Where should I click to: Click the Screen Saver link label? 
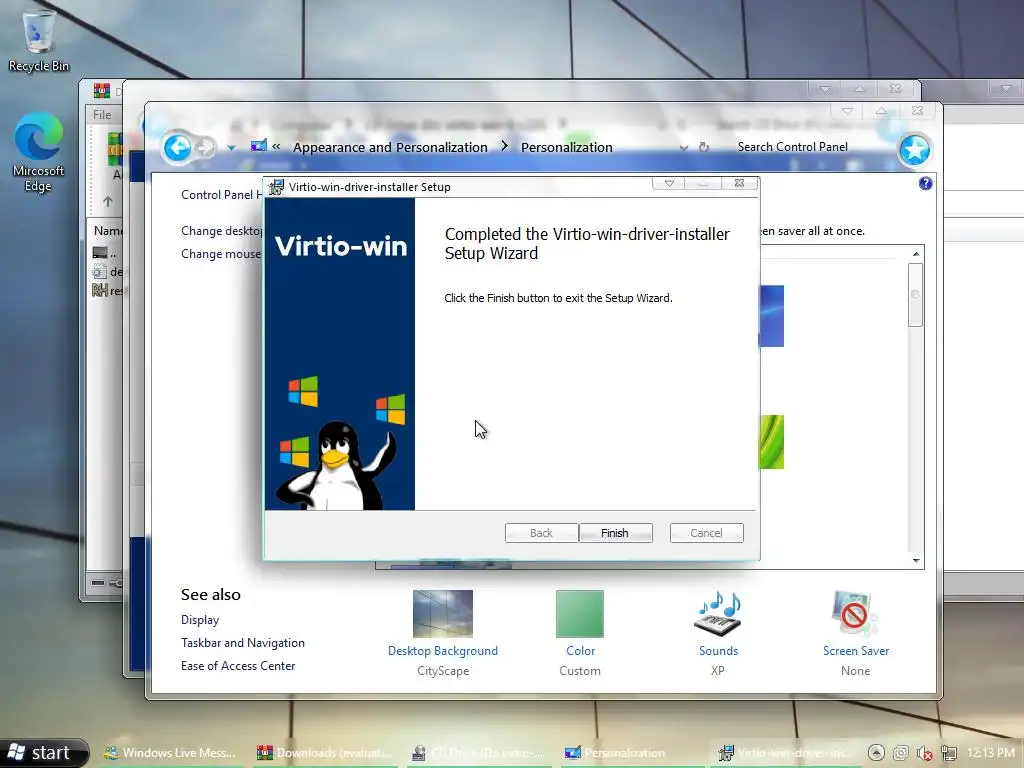click(856, 650)
